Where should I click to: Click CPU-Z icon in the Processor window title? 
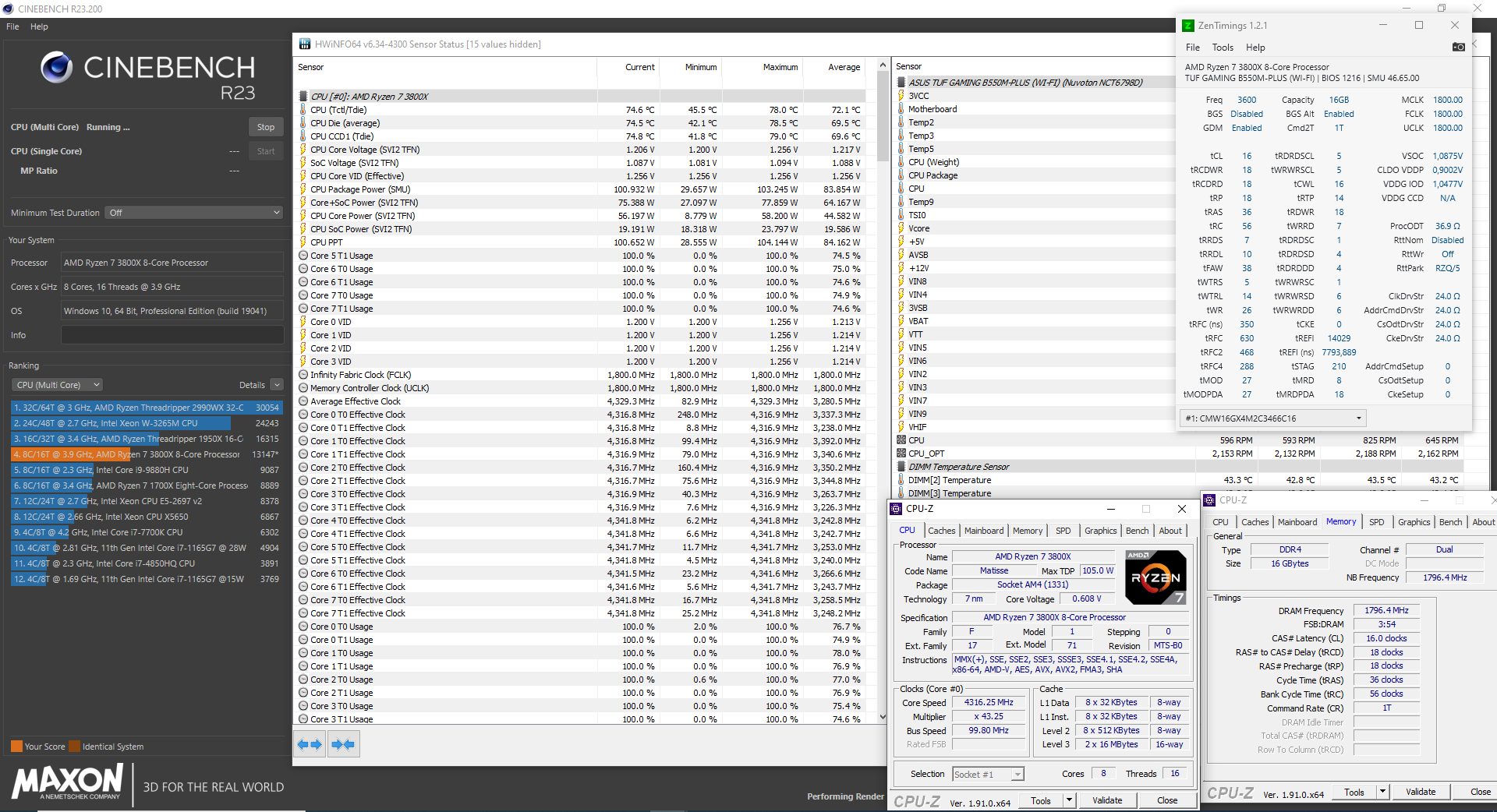tap(896, 509)
